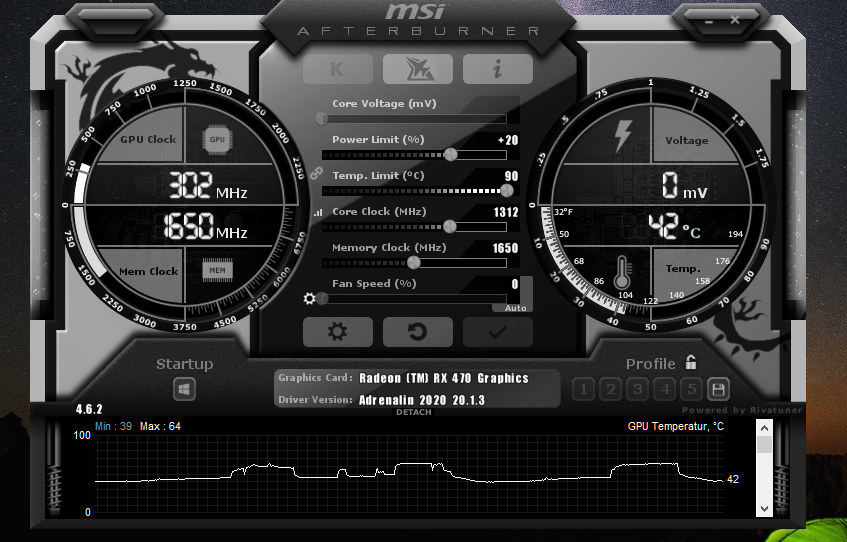Click the Max : 64 graph reading
This screenshot has height=542, width=847.
(x=160, y=426)
